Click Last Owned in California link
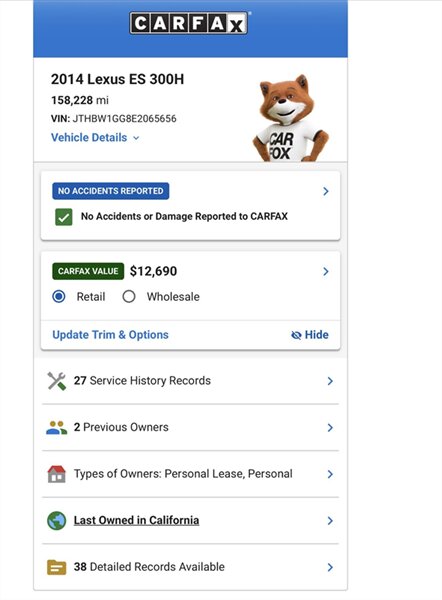 (137, 520)
